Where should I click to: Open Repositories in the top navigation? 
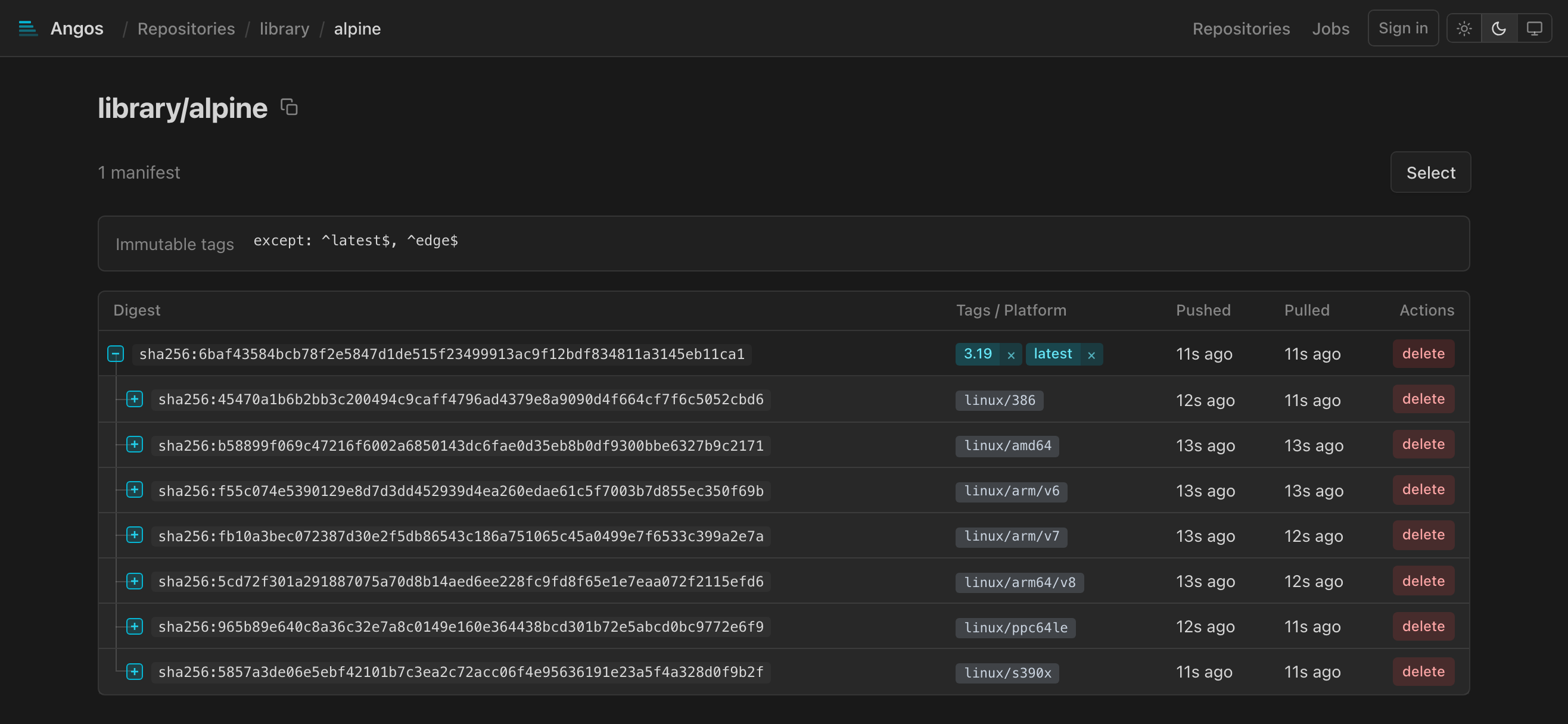[x=1240, y=29]
